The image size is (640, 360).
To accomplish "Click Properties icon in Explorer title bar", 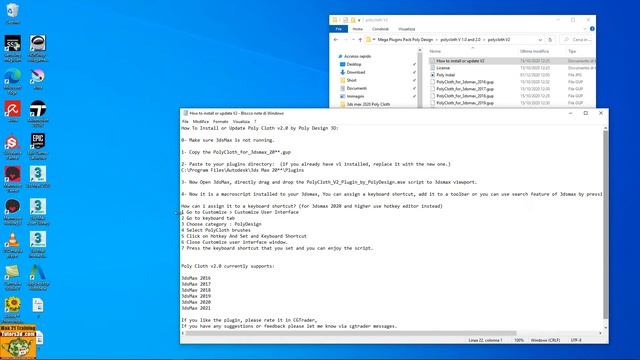I will point(345,20).
